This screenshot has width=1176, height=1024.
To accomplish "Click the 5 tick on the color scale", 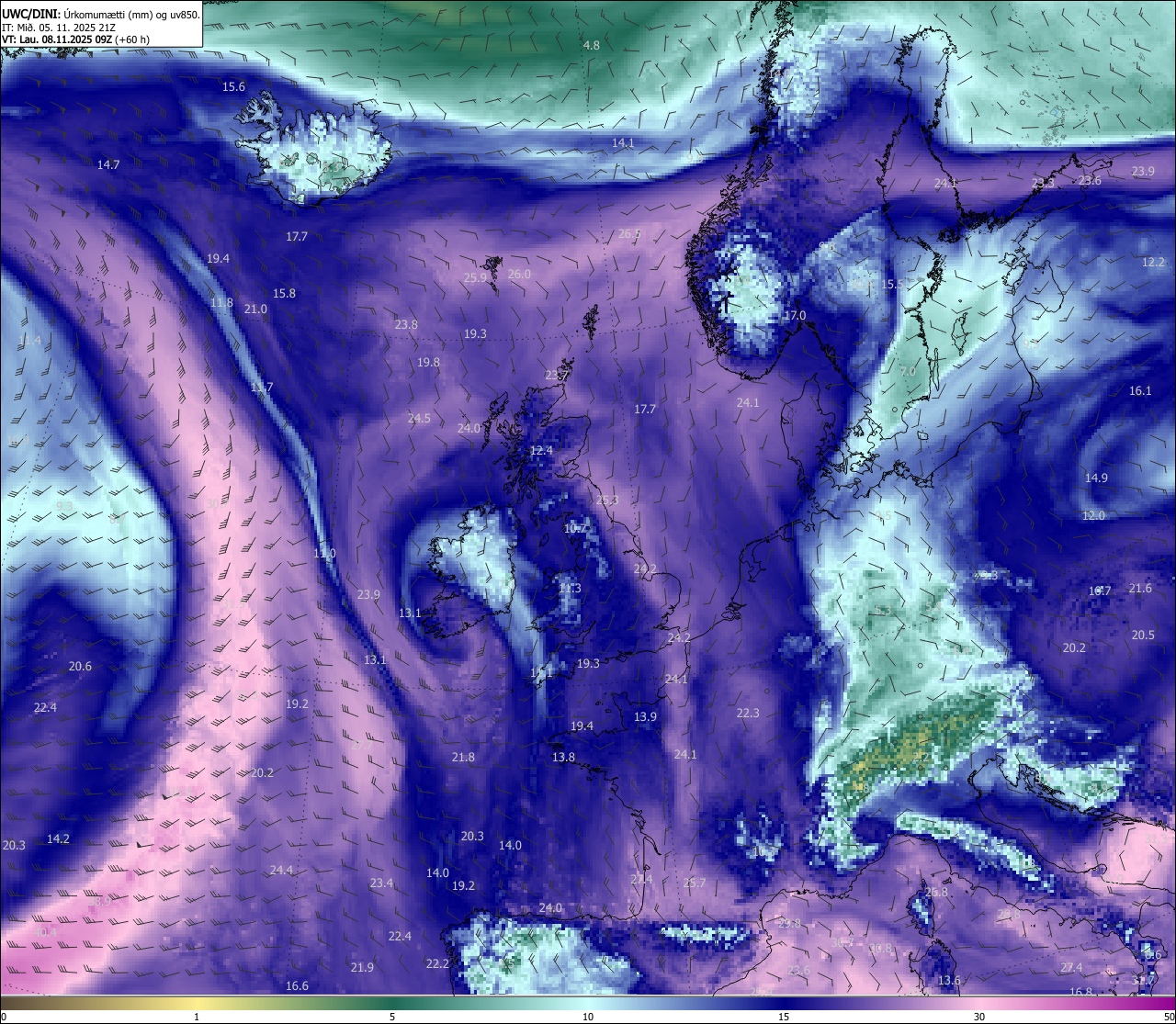I will point(392,1017).
